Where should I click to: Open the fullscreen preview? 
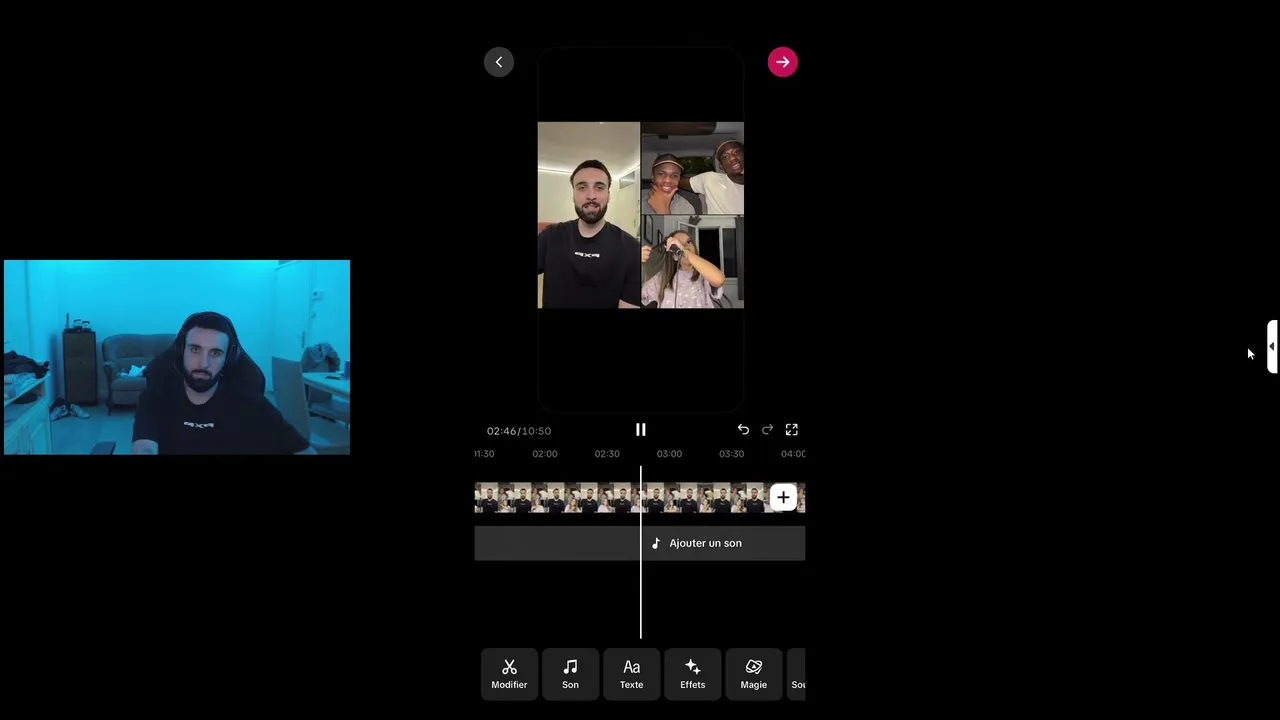(792, 430)
